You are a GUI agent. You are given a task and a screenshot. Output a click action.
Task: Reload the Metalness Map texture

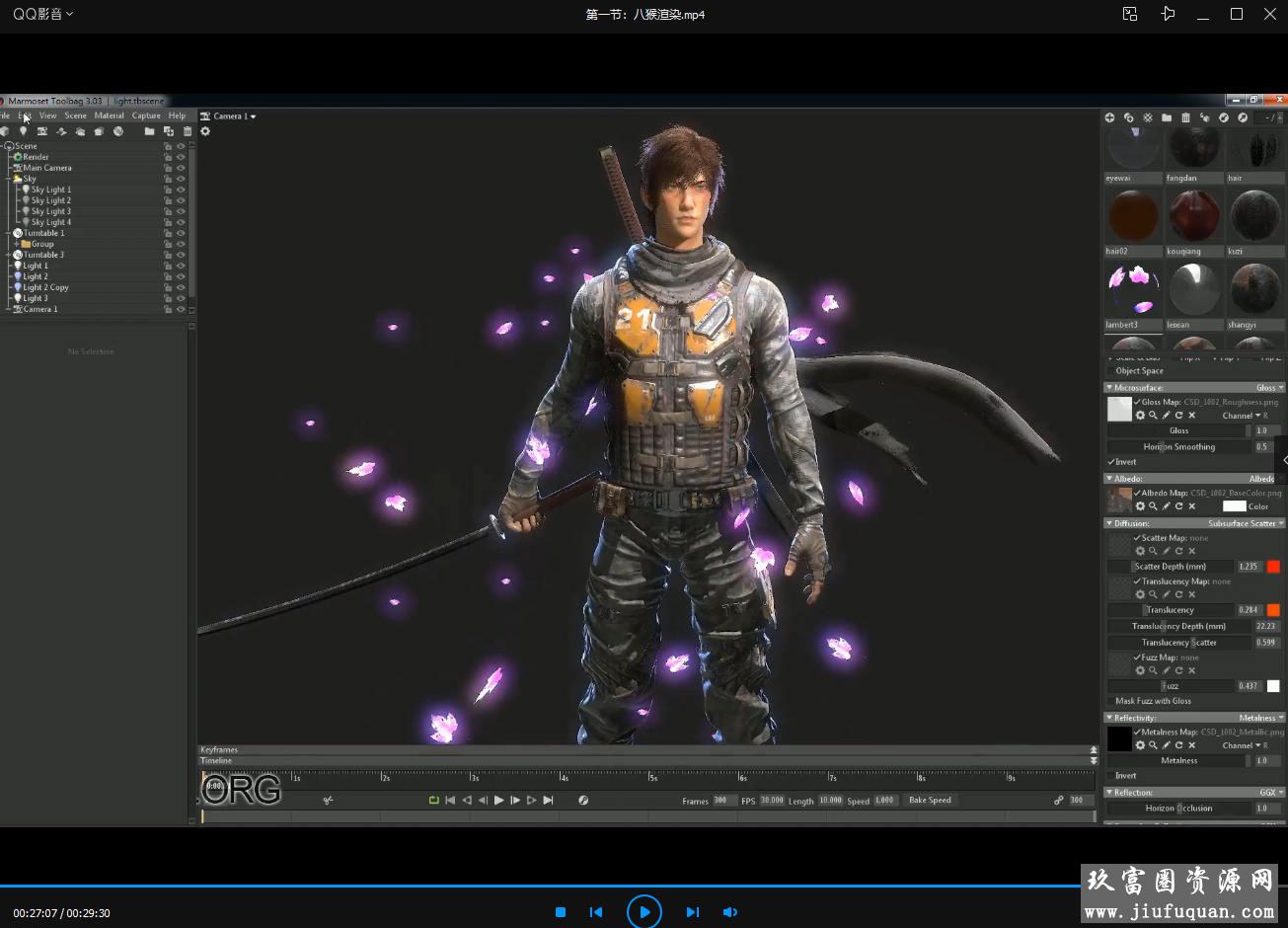[1178, 745]
